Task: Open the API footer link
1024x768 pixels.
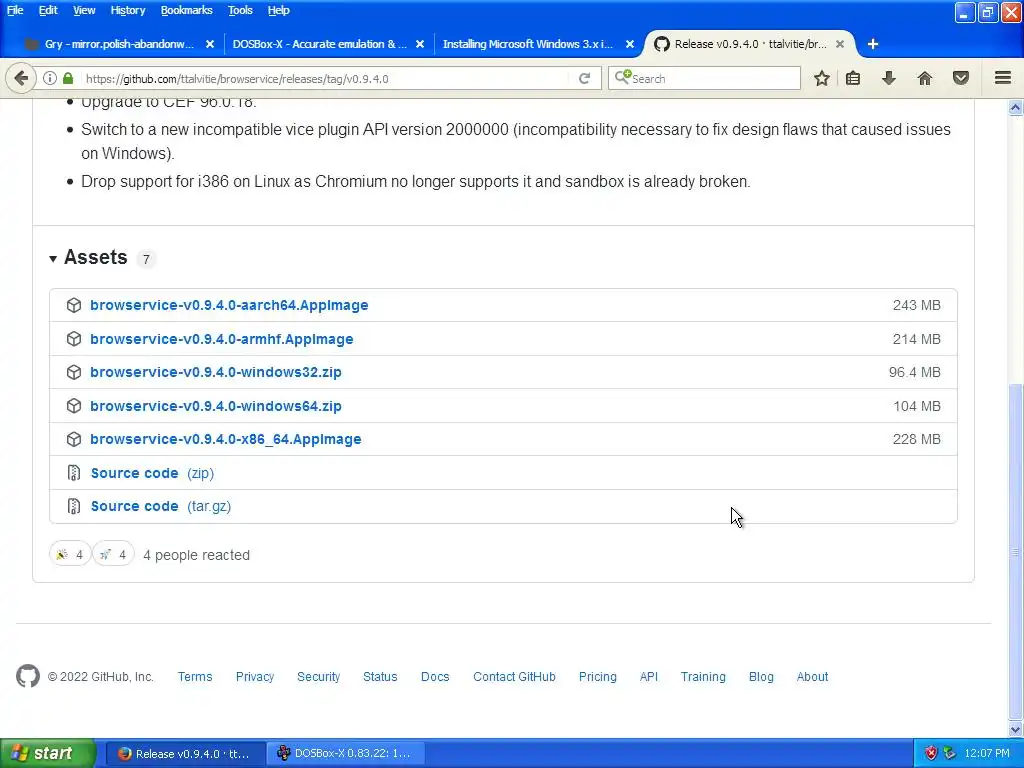Action: [x=648, y=677]
